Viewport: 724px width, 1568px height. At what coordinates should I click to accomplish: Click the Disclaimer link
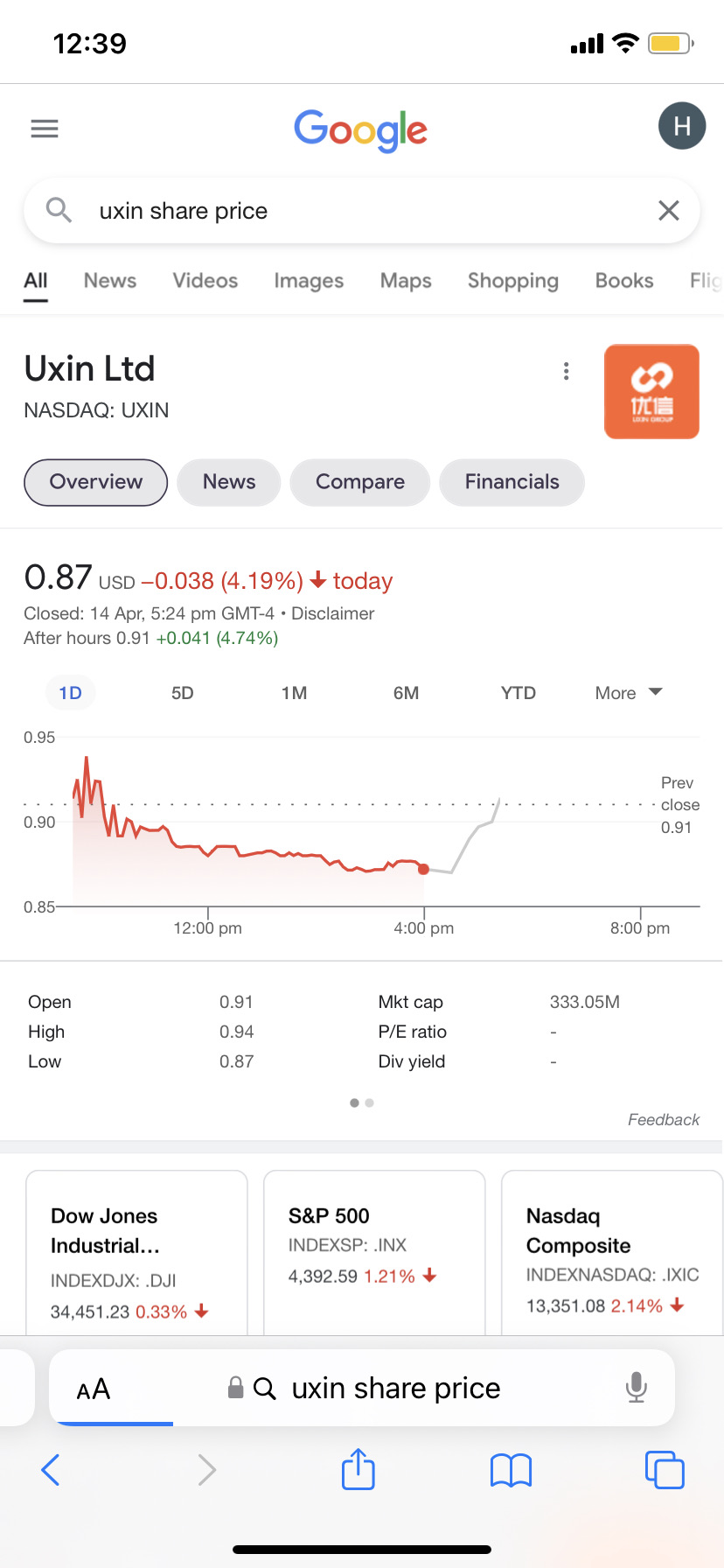point(332,613)
